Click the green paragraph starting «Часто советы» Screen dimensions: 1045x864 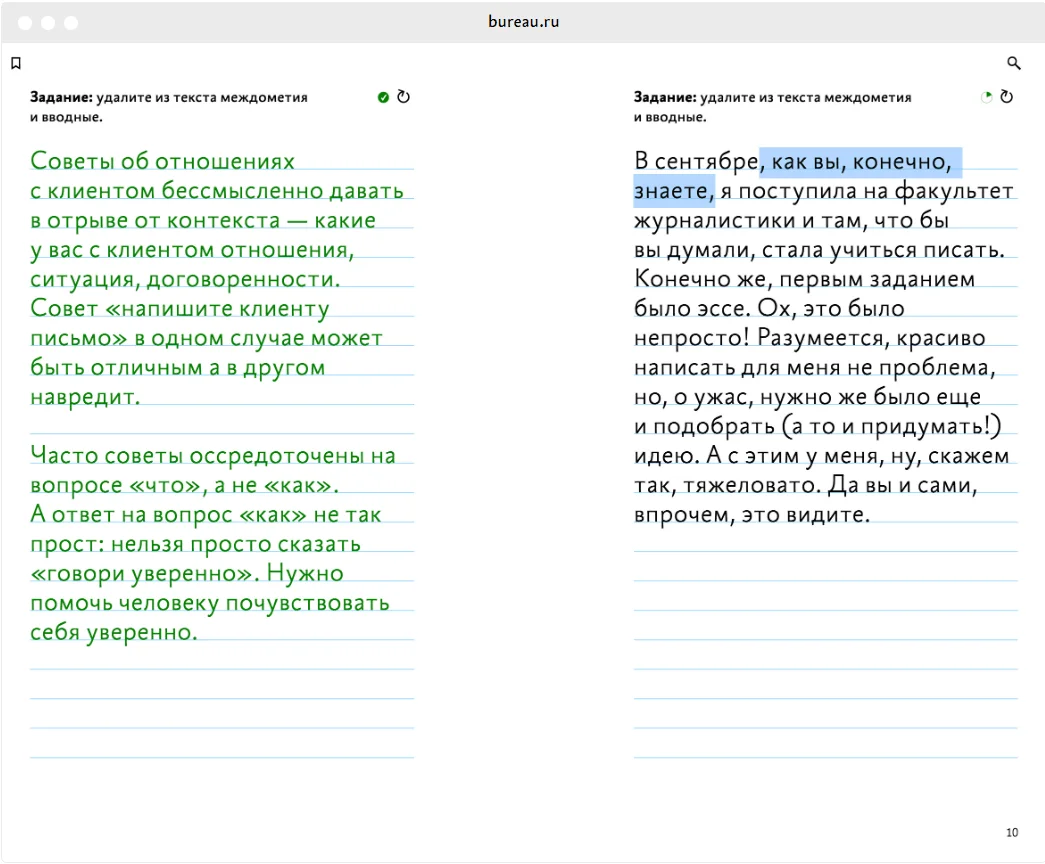[213, 543]
